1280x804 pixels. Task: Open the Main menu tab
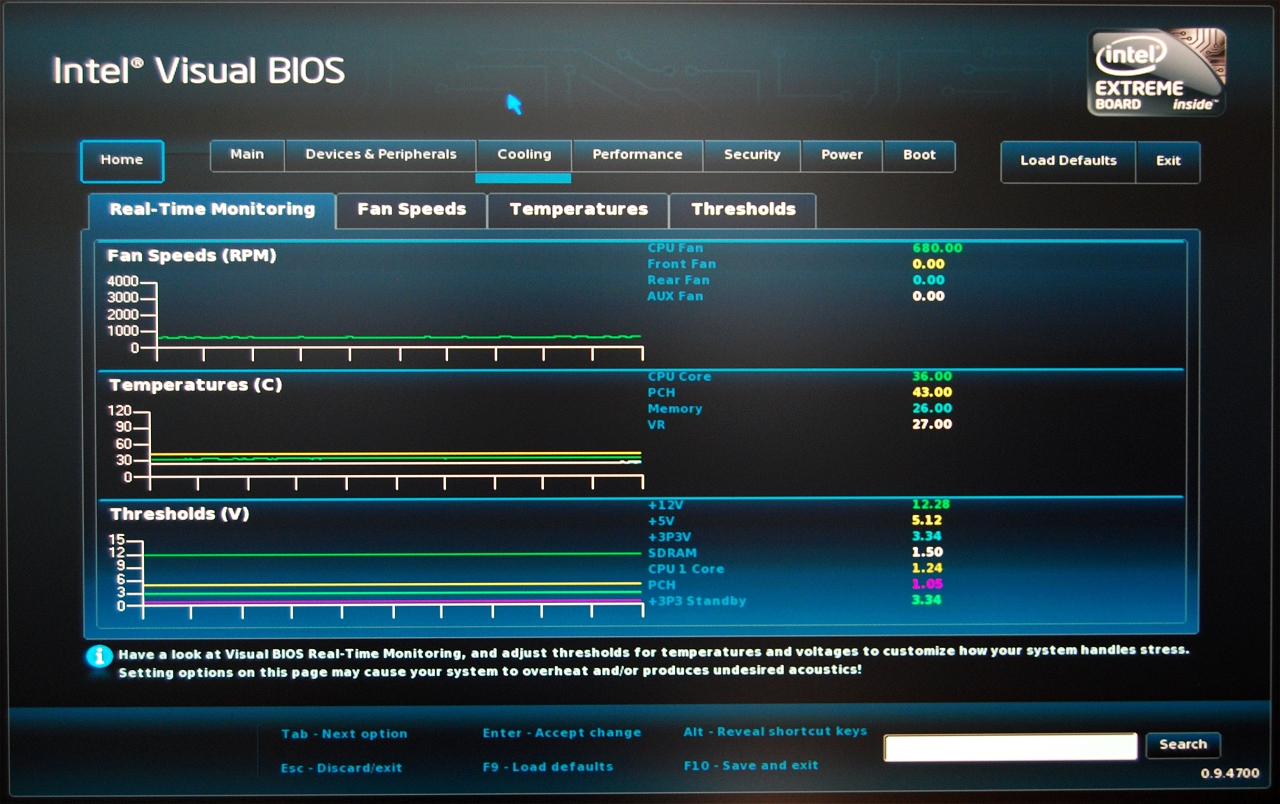[x=247, y=155]
